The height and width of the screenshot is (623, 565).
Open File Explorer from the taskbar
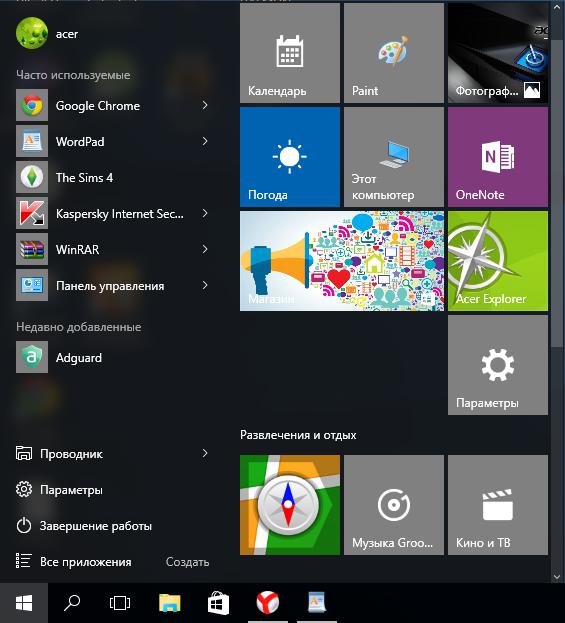(170, 603)
